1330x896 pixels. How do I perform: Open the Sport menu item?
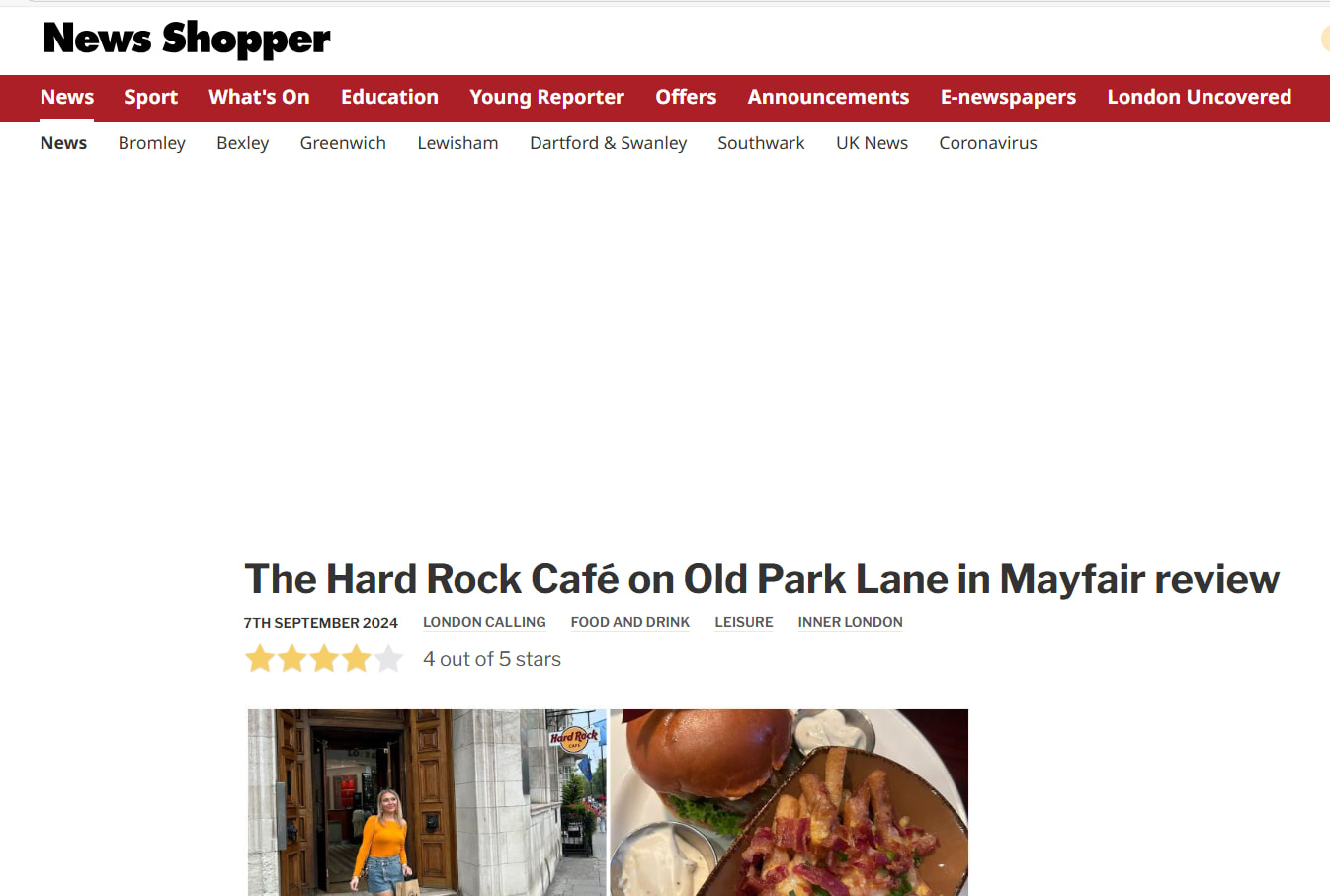151,97
